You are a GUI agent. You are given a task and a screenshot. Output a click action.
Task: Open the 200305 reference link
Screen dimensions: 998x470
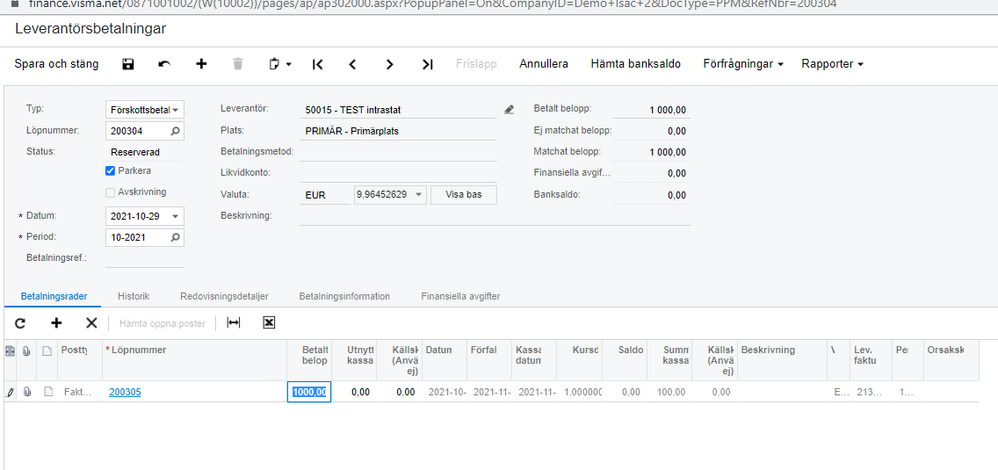pos(125,392)
